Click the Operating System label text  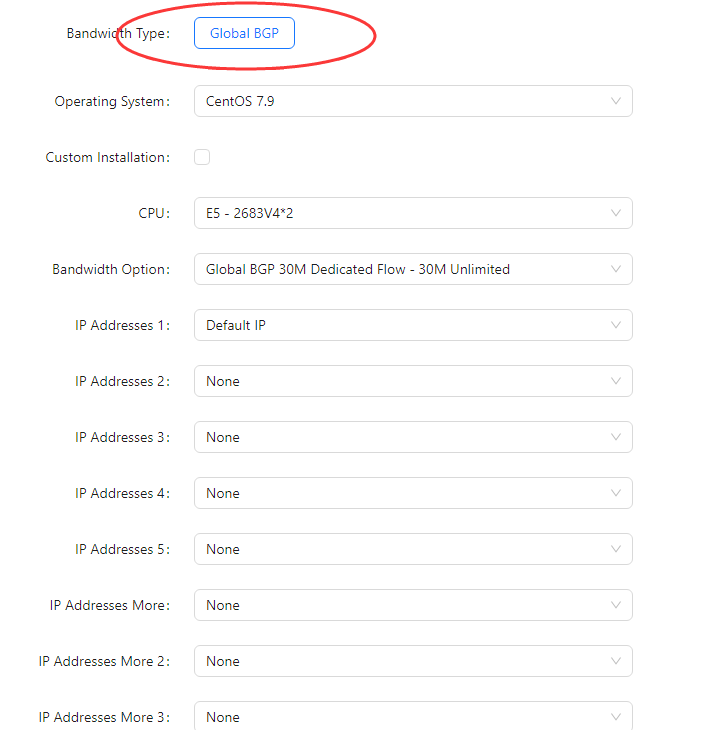coord(111,101)
